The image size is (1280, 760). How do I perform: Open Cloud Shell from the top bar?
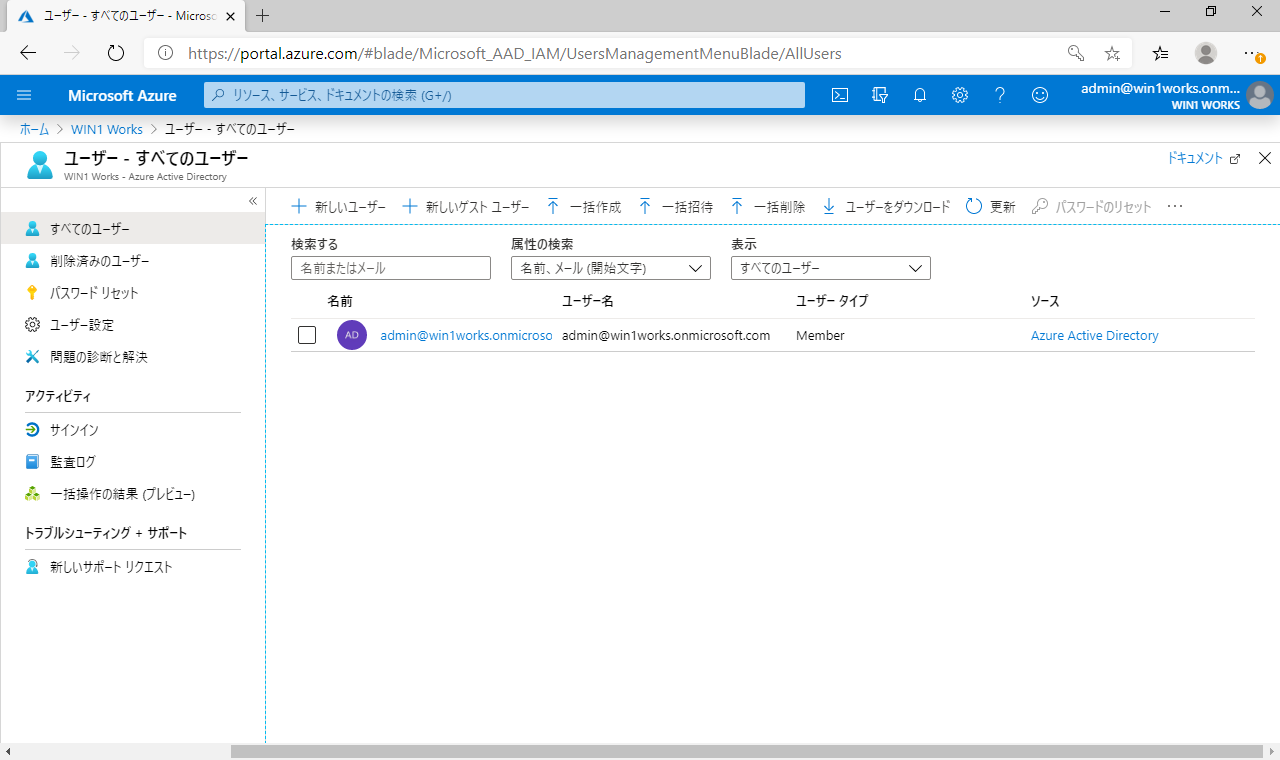tap(841, 95)
